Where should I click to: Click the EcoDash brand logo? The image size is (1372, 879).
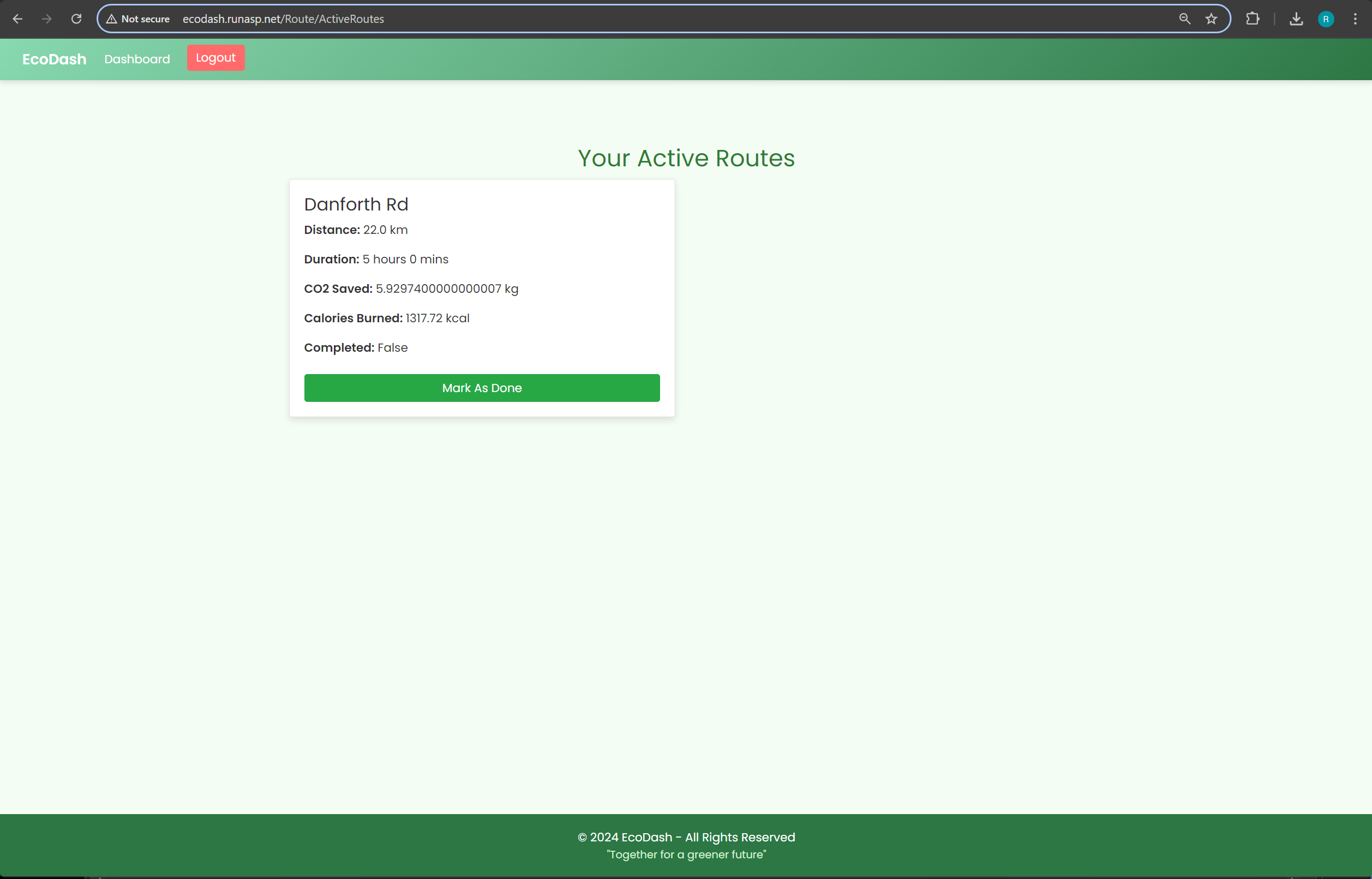54,59
